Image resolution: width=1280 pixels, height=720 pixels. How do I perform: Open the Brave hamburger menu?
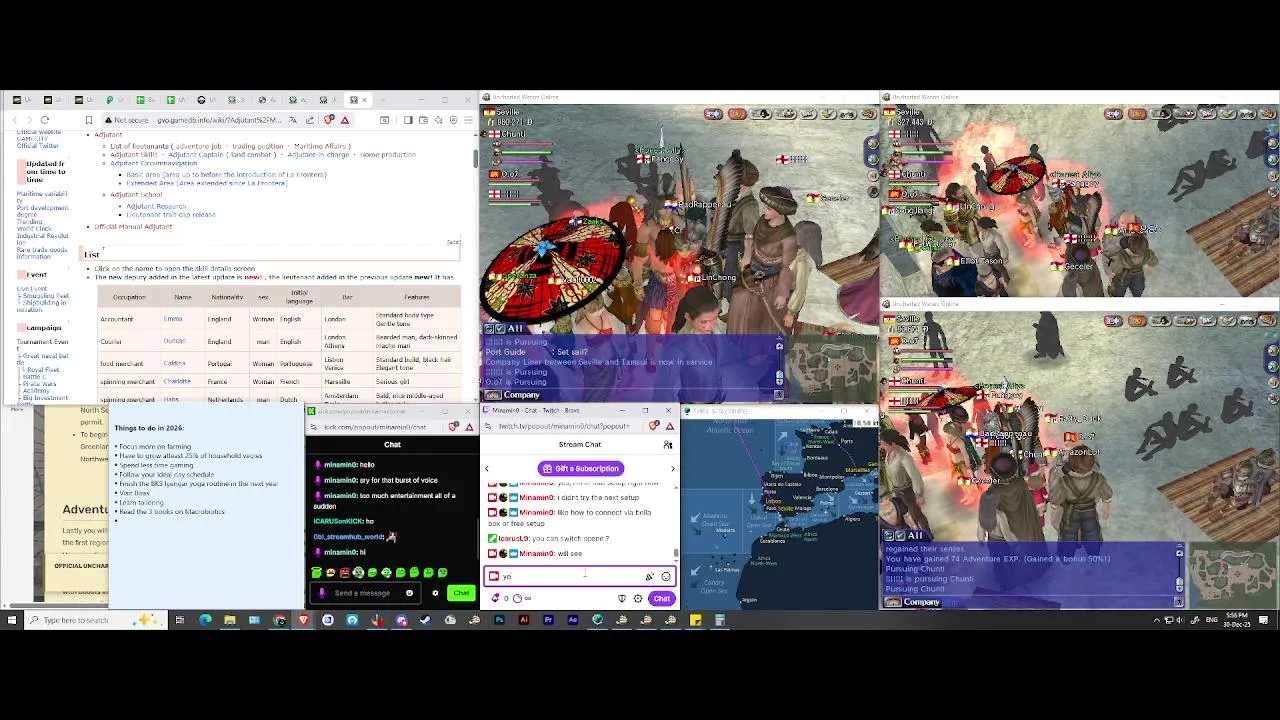click(x=468, y=120)
